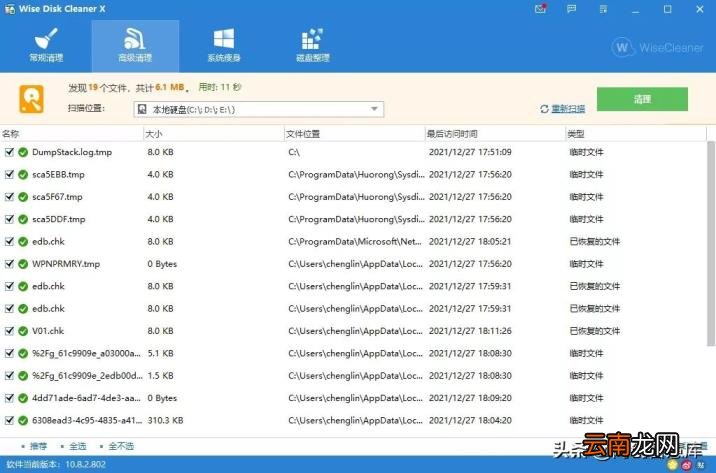This screenshot has height=473, width=716.
Task: Click the 推荐 selection link
Action: point(38,446)
